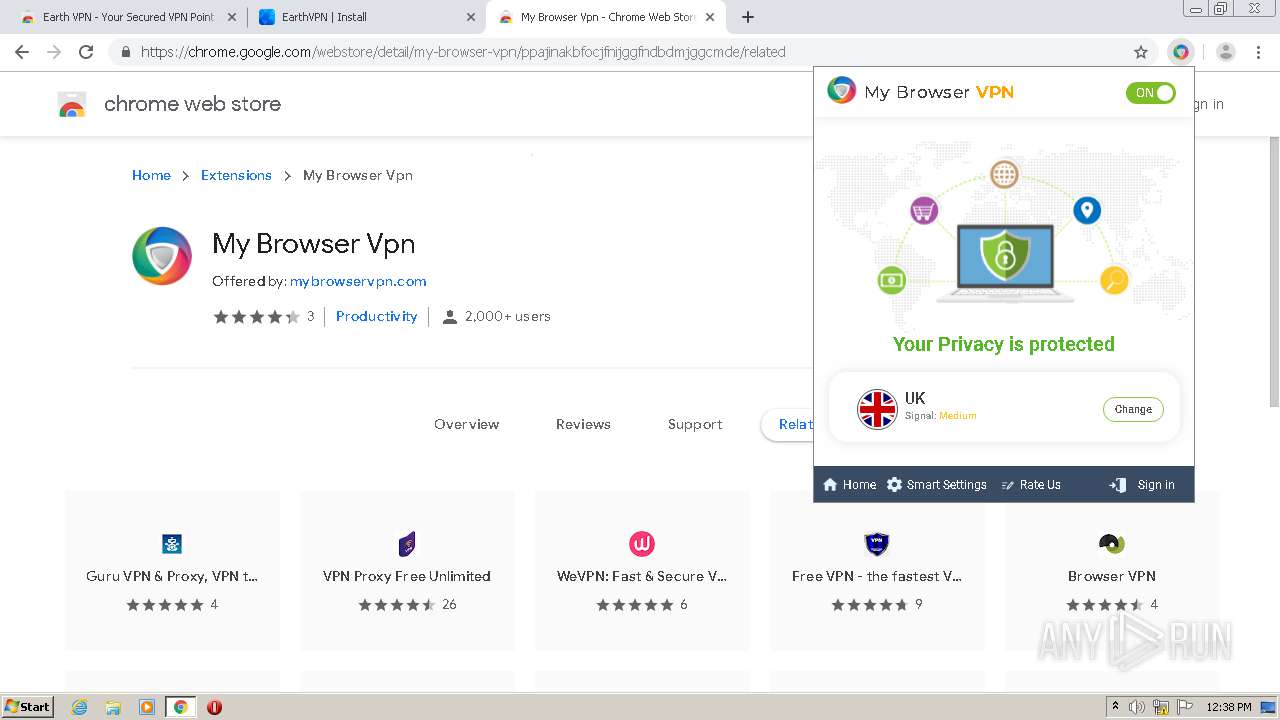This screenshot has height=720, width=1280.
Task: Close the My Browser Vpn tab
Action: coord(710,17)
